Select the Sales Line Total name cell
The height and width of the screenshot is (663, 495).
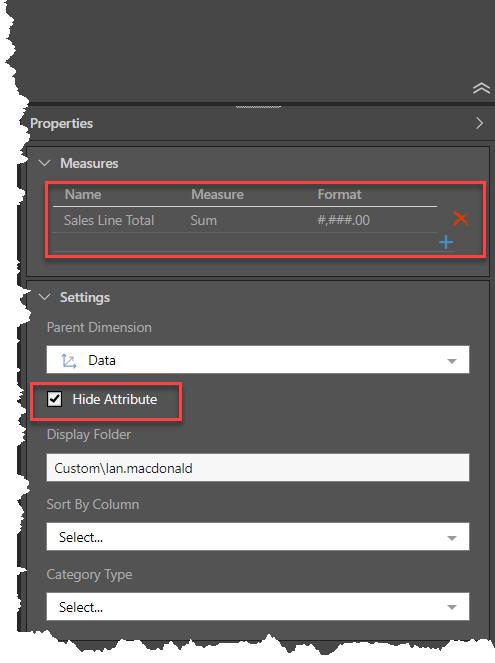109,220
